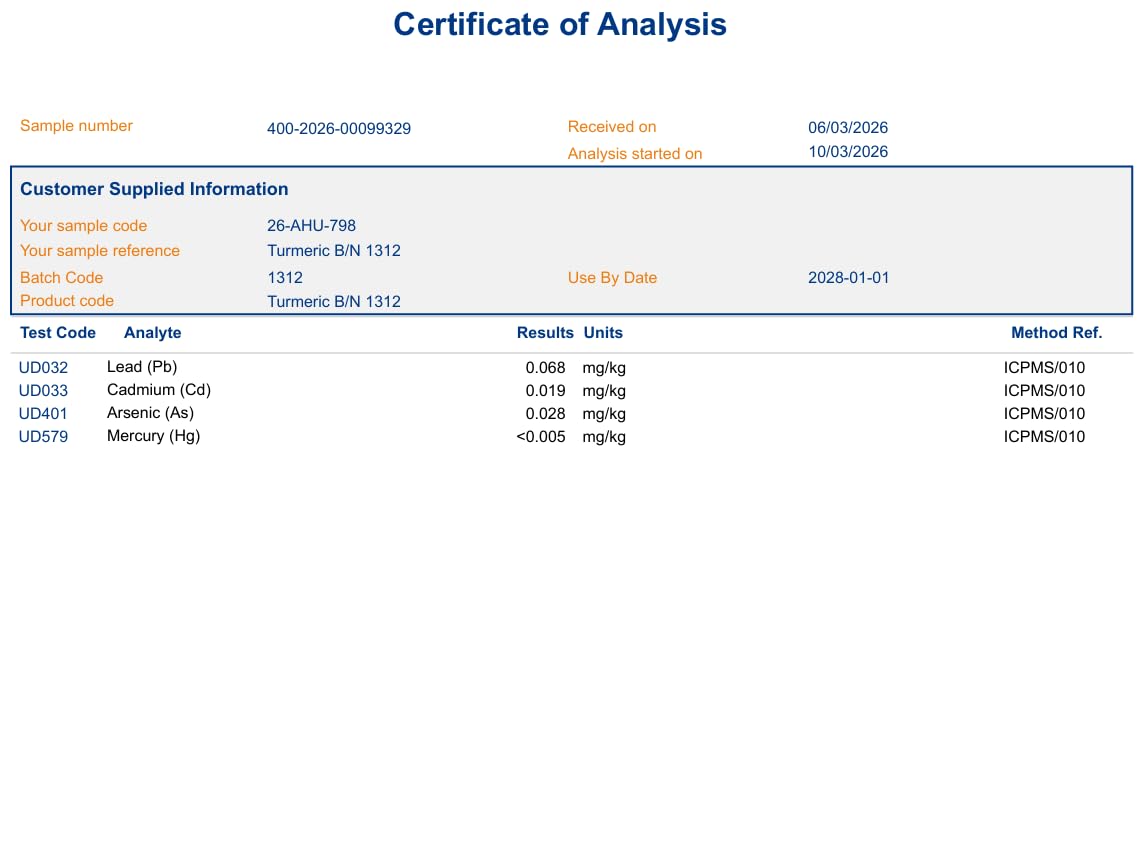Click ICPMS/010 method in Lead row
The image size is (1147, 841).
1044,368
